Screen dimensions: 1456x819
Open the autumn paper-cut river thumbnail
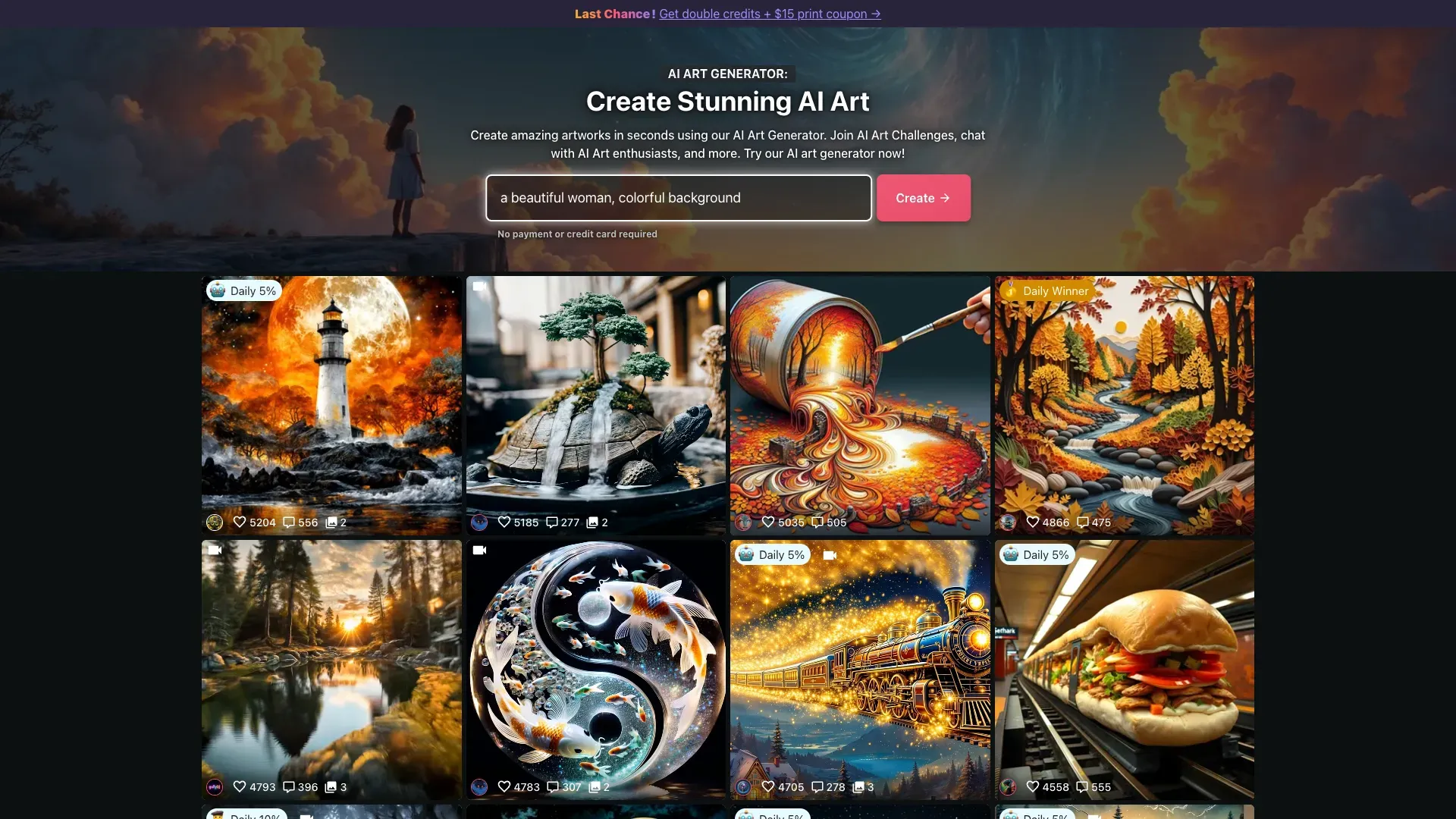tap(1125, 405)
